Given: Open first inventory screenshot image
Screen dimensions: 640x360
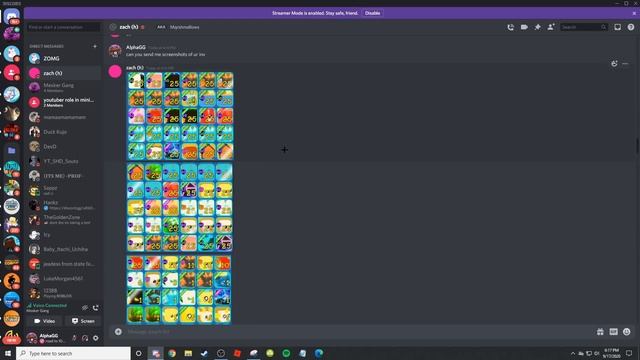Looking at the screenshot, I should pyautogui.click(x=180, y=116).
